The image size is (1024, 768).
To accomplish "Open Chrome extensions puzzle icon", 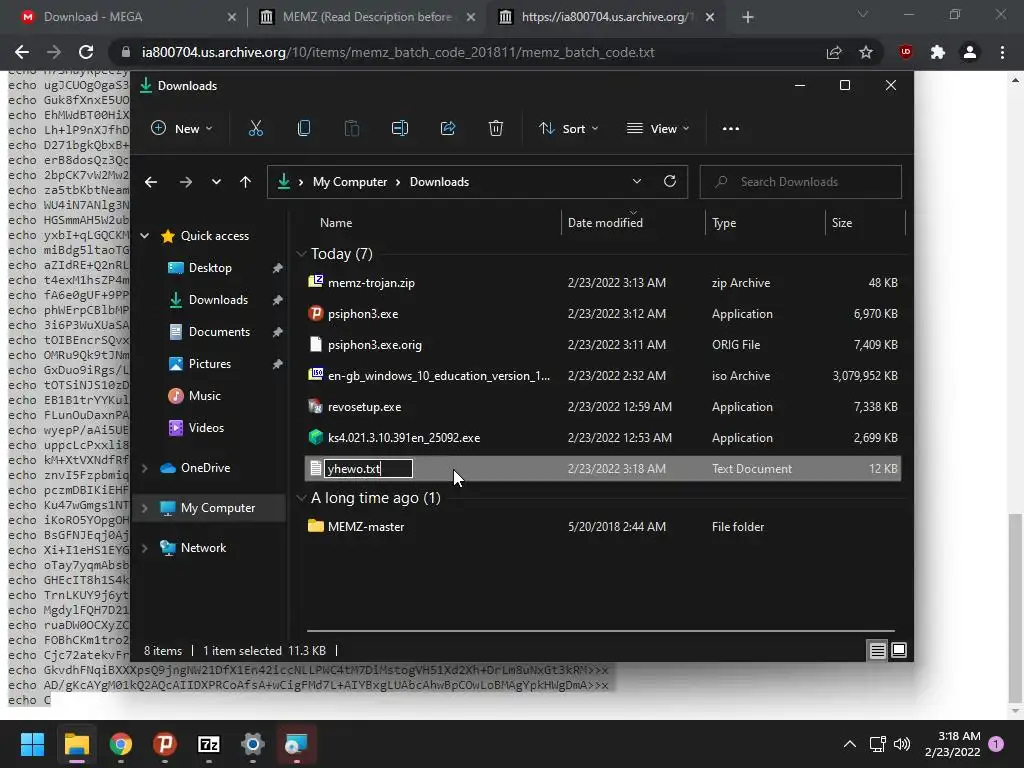I will [938, 52].
